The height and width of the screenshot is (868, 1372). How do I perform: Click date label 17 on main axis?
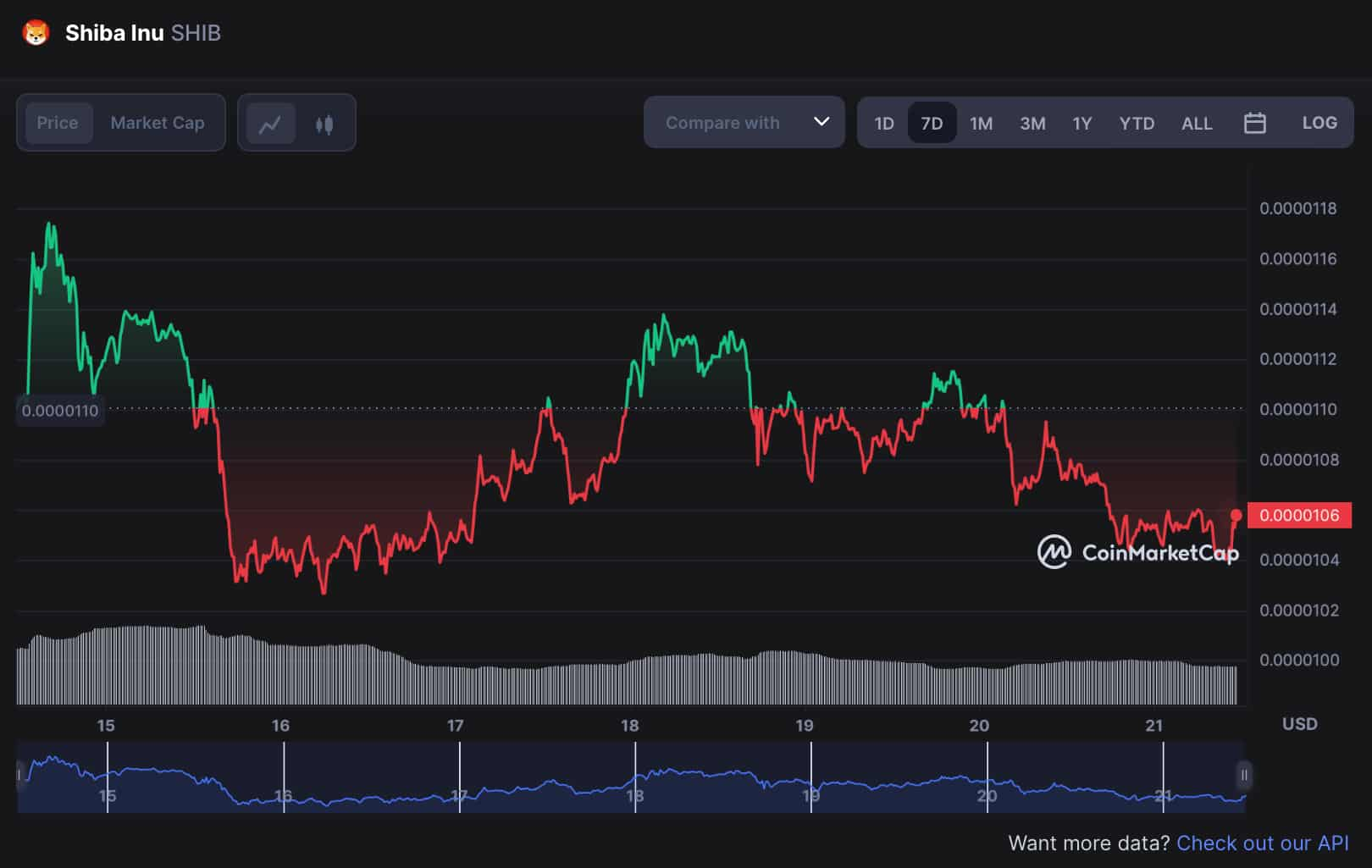coord(455,726)
